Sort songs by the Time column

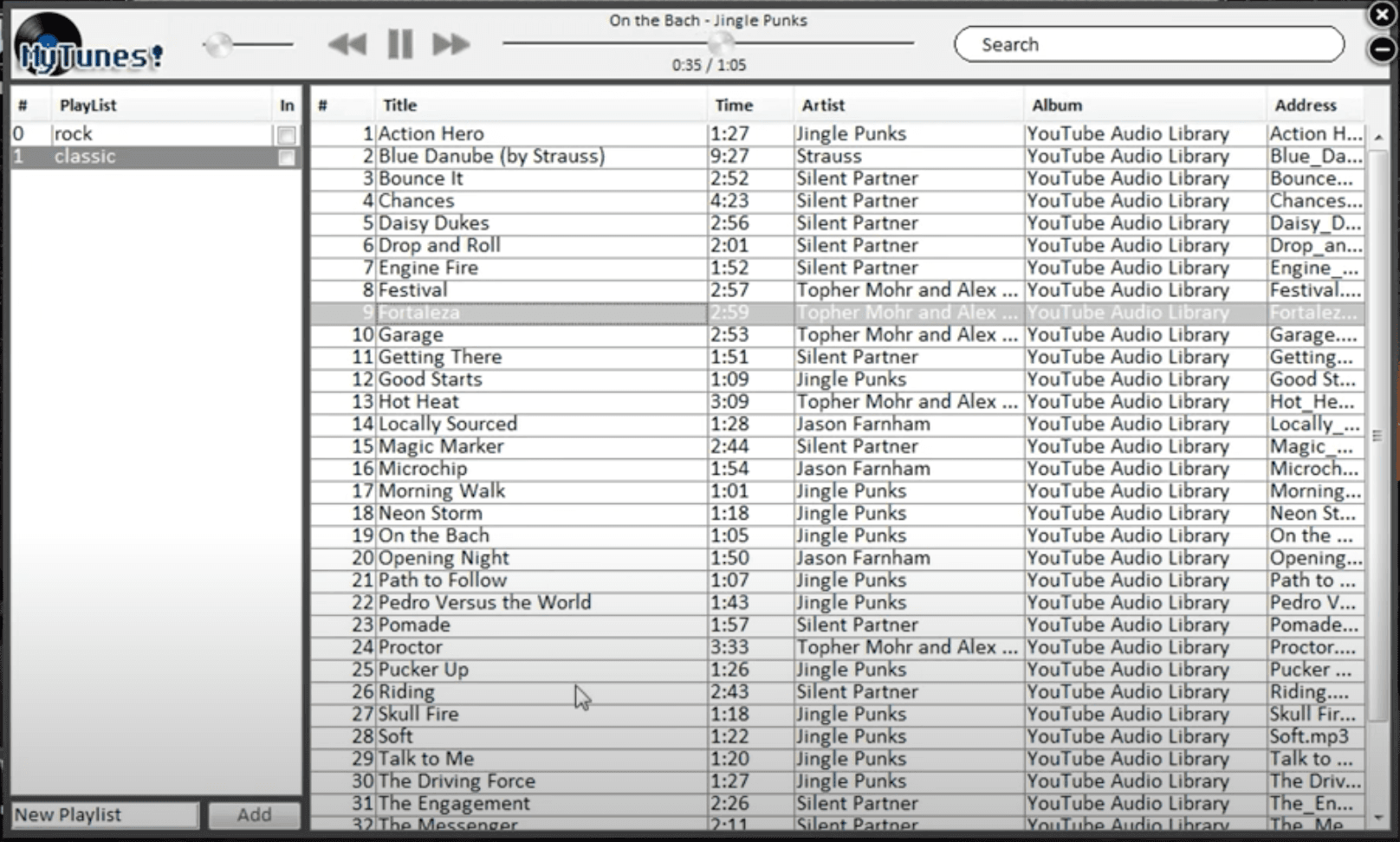point(734,105)
